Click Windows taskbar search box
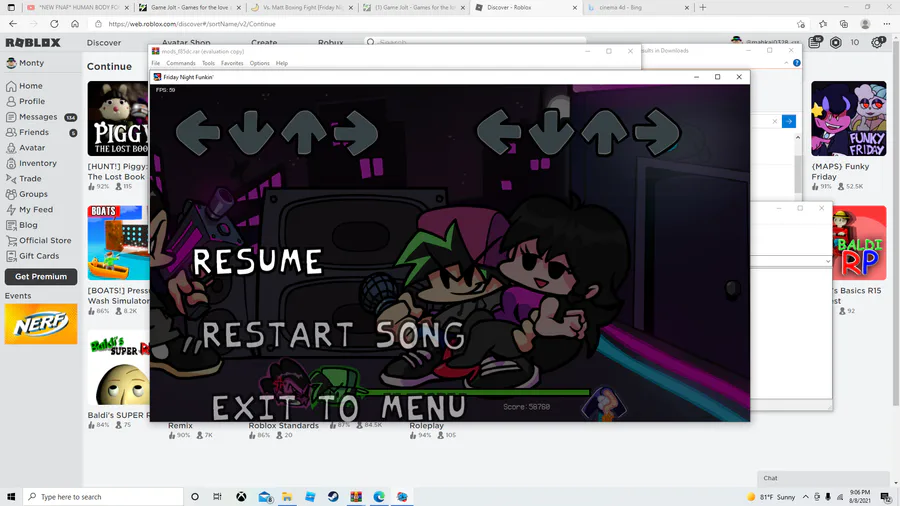Viewport: 900px width, 506px height. click(x=103, y=497)
